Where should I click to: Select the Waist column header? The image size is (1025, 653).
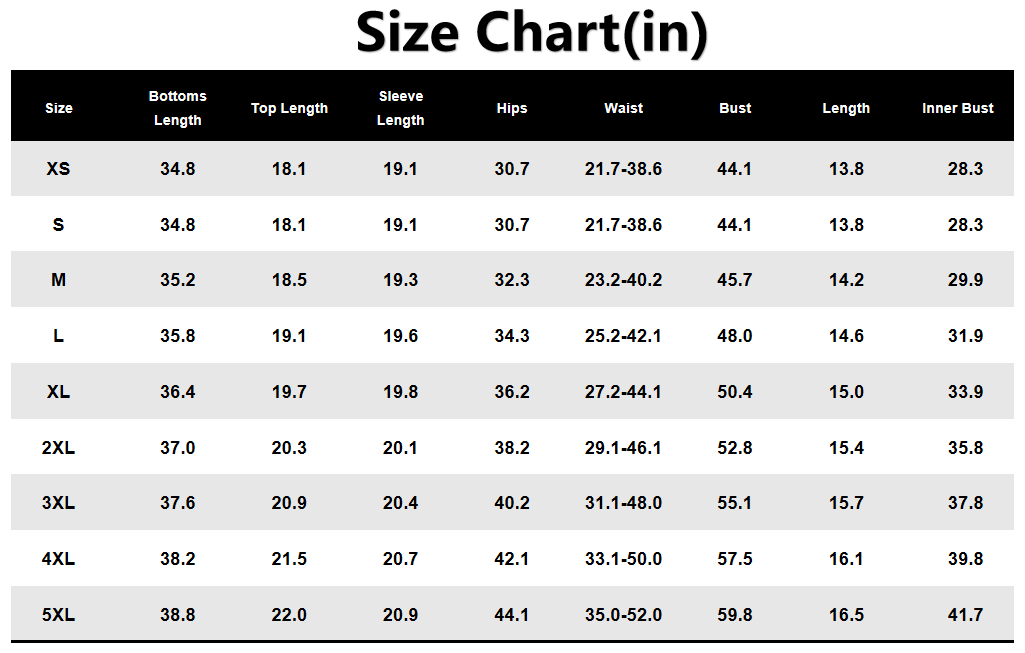pyautogui.click(x=623, y=108)
